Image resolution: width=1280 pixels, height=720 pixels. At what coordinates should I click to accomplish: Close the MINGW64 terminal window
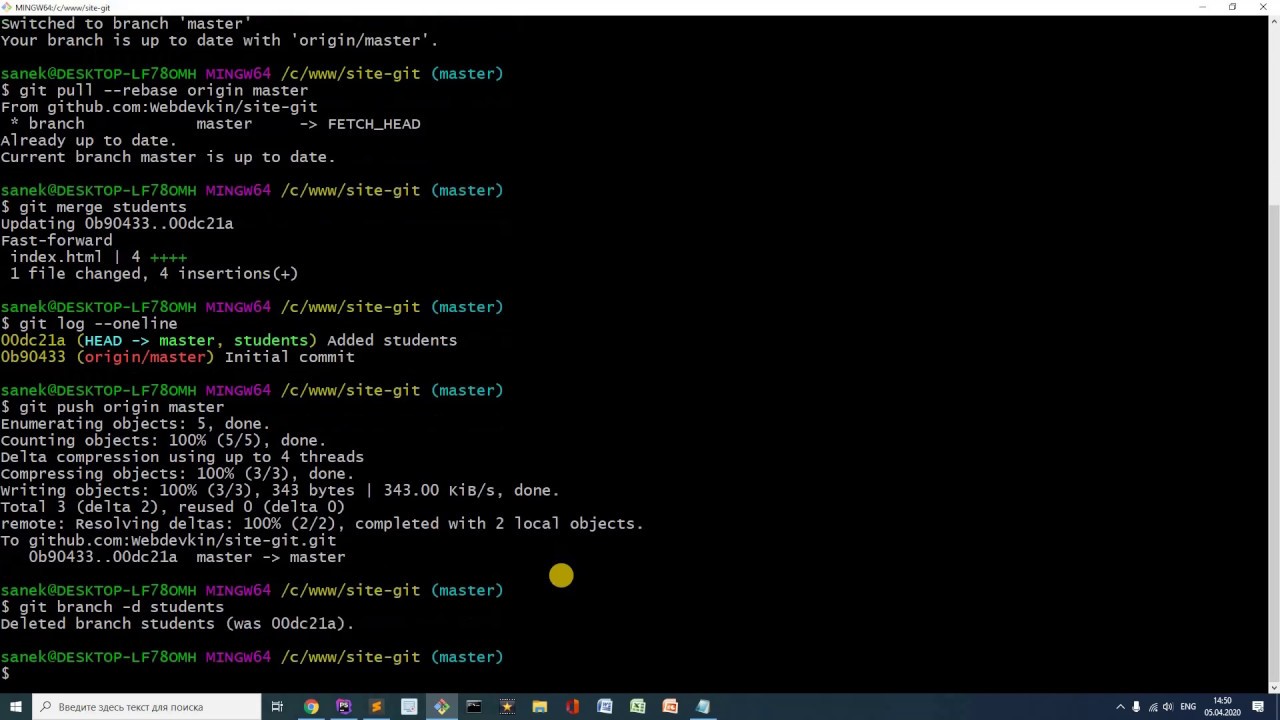coord(1263,7)
